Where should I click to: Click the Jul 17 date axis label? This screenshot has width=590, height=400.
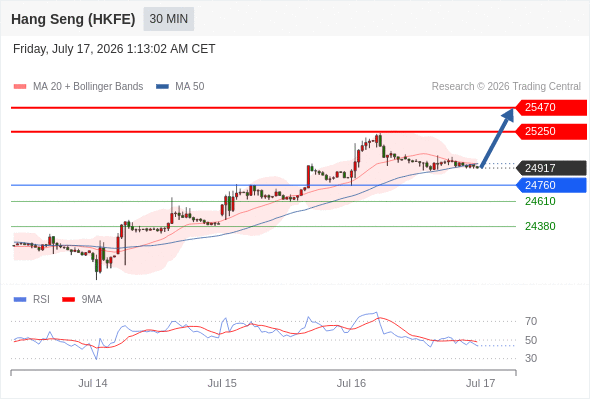coord(481,383)
